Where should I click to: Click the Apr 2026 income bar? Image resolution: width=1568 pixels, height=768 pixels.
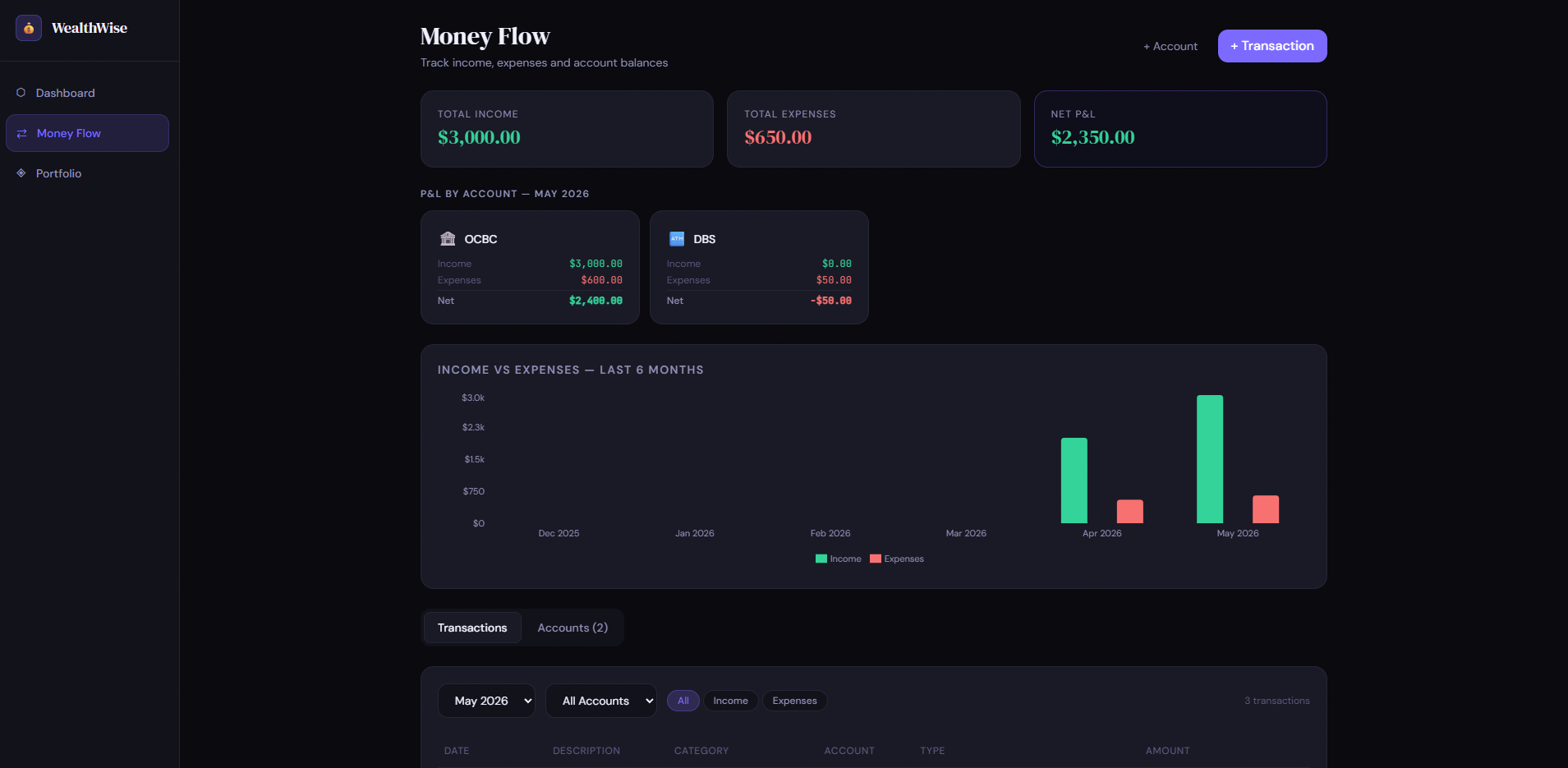point(1074,481)
